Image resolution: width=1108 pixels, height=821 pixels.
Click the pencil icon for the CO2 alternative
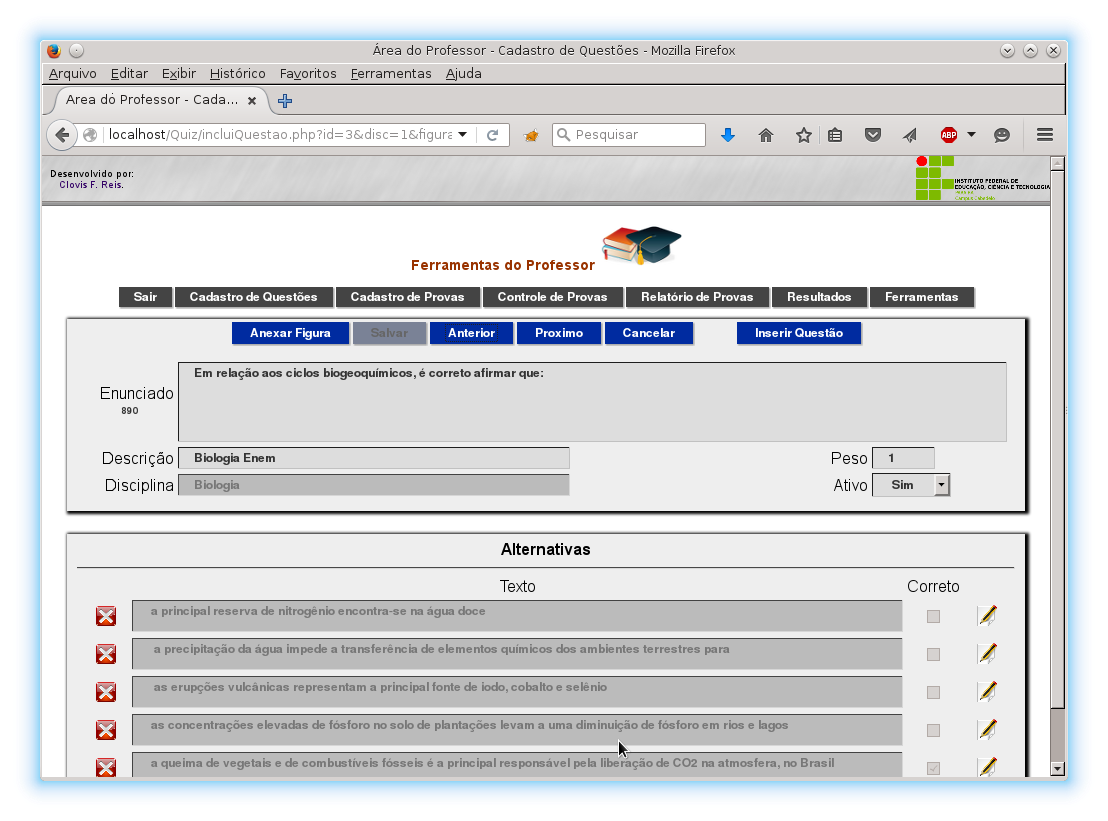point(987,766)
